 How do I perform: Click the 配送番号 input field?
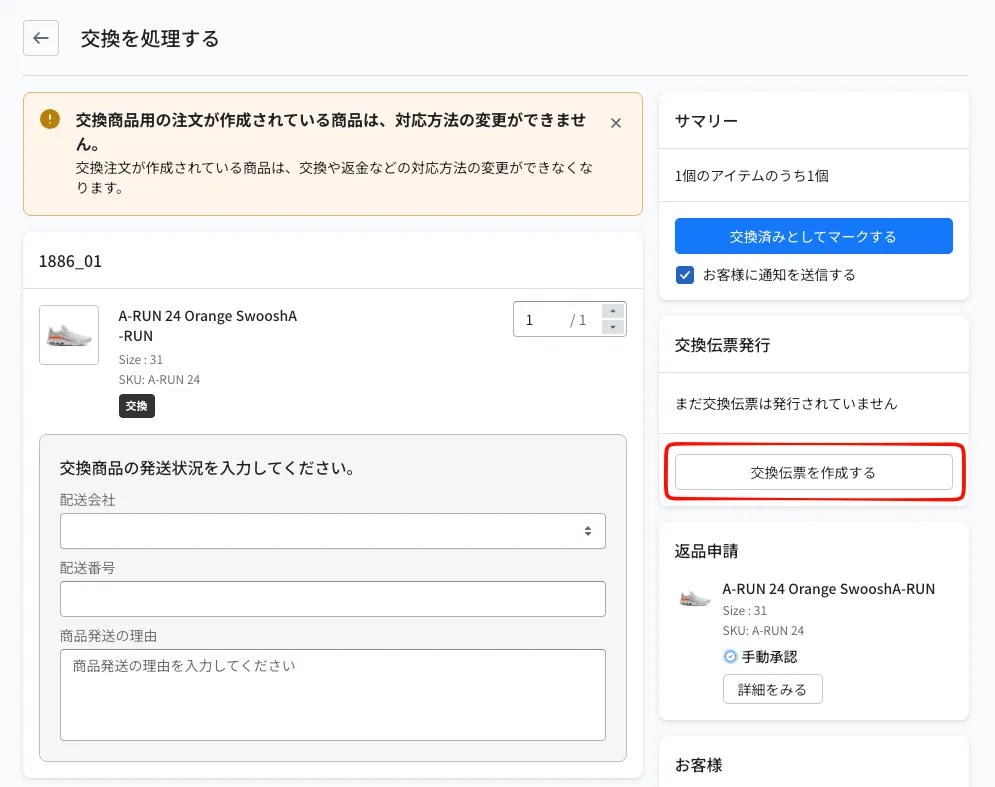333,599
